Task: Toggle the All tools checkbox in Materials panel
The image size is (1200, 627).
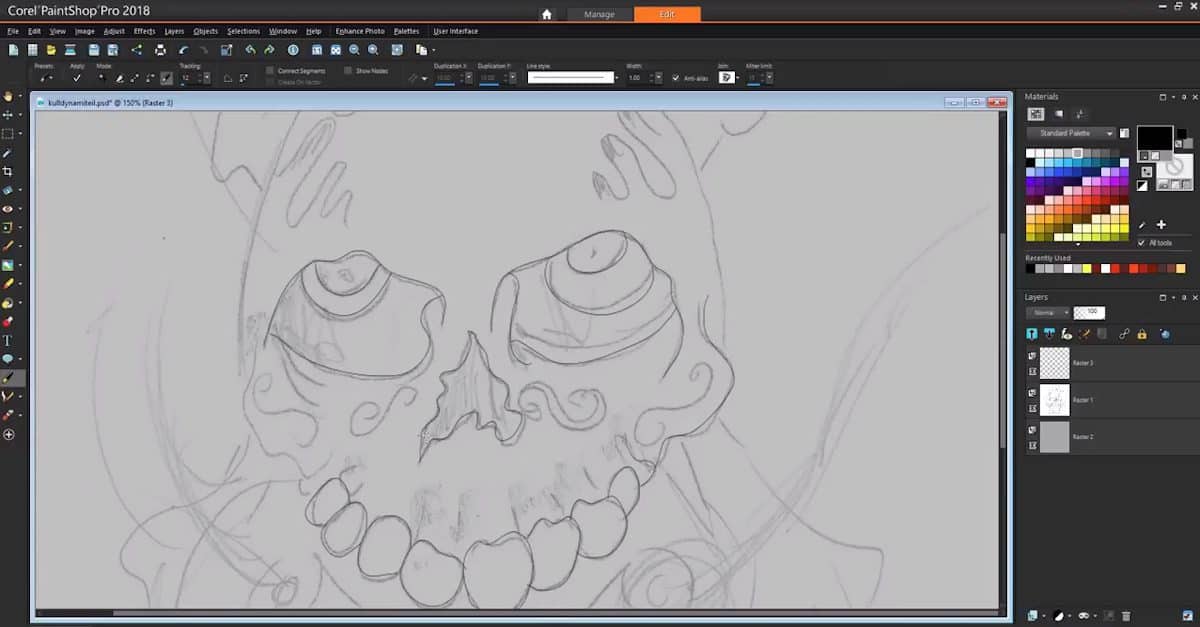Action: click(x=1143, y=243)
